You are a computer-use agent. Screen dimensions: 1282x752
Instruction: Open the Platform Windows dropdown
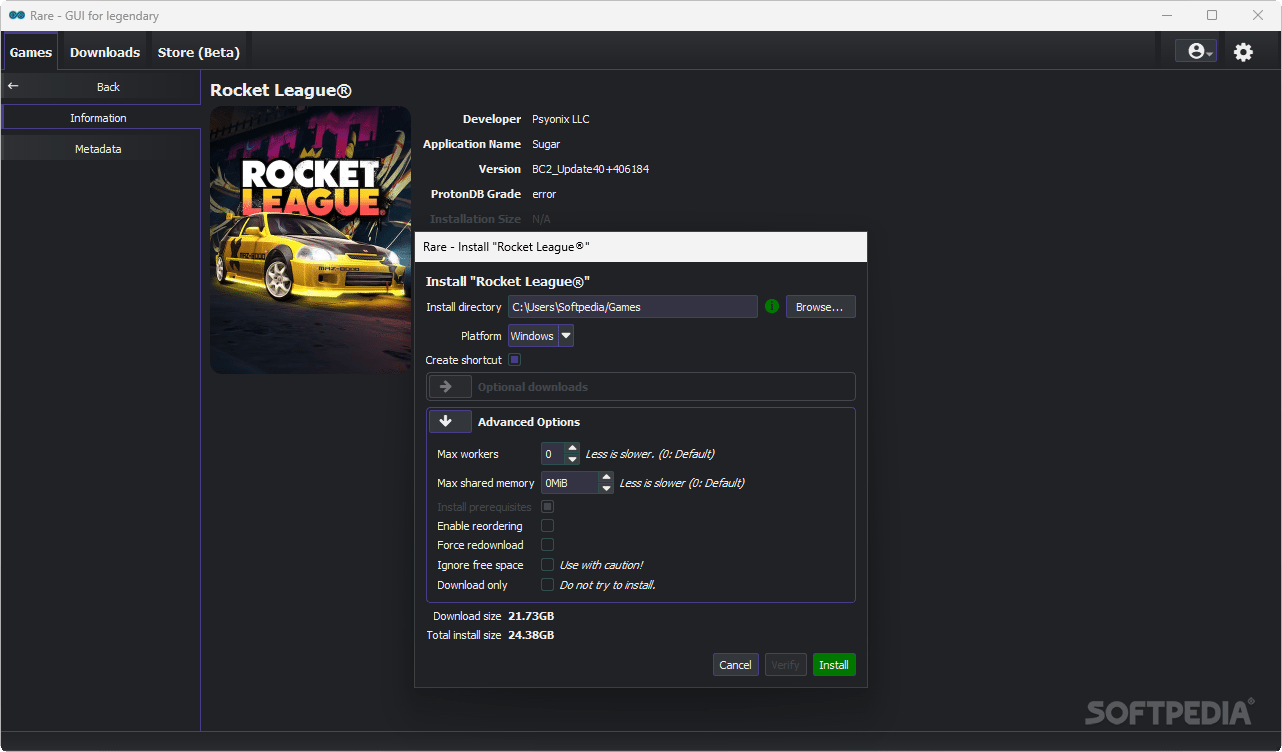click(541, 336)
